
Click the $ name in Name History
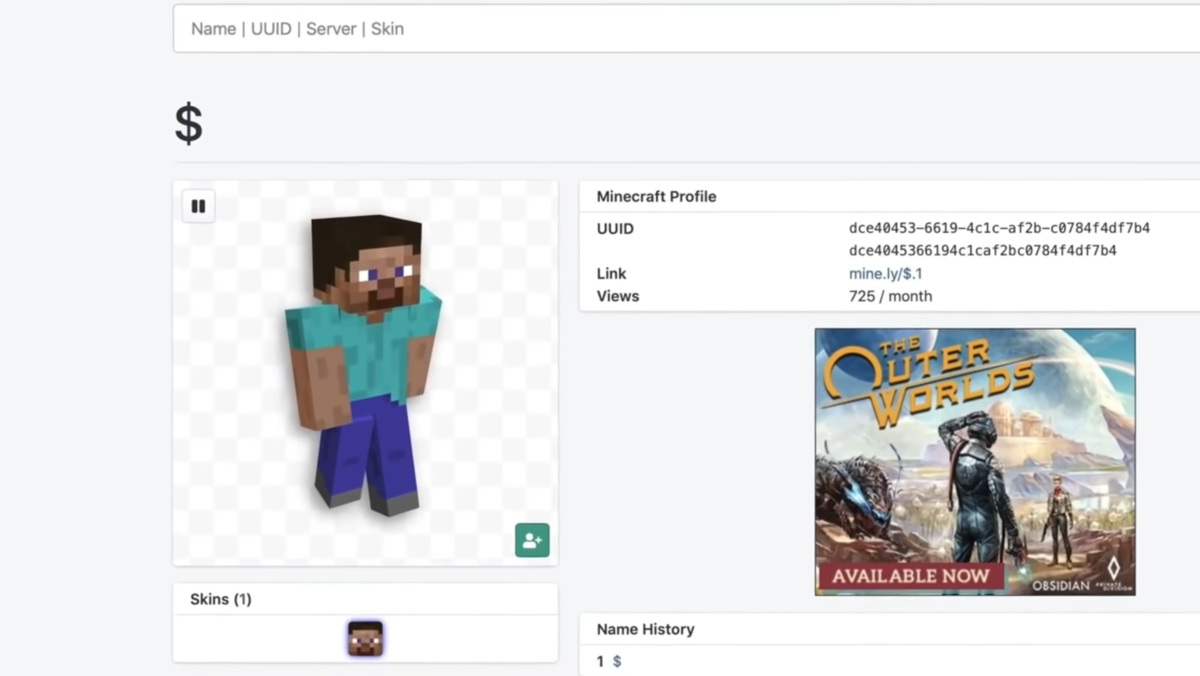click(x=617, y=661)
